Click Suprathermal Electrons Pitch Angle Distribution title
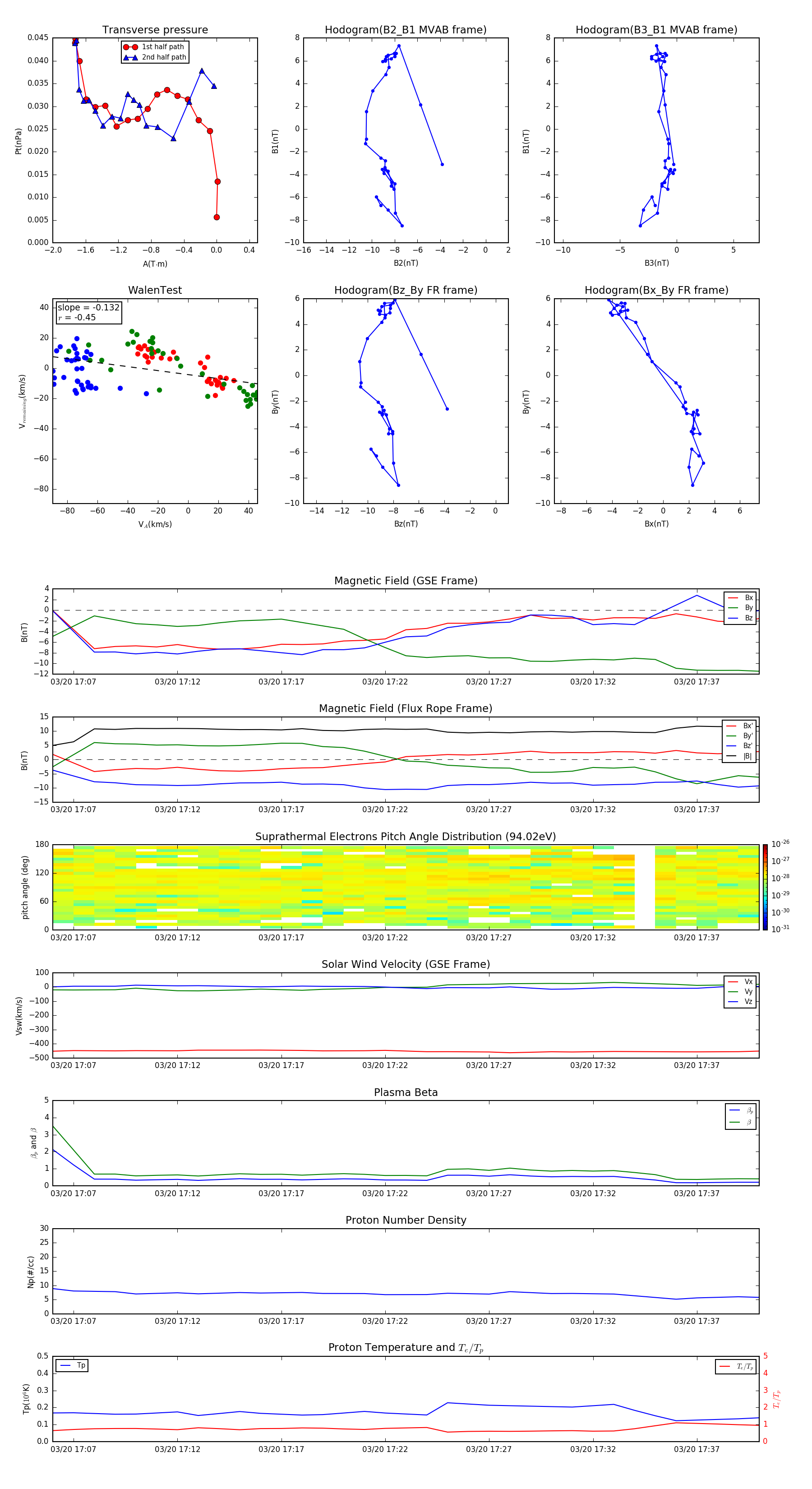 (x=406, y=837)
